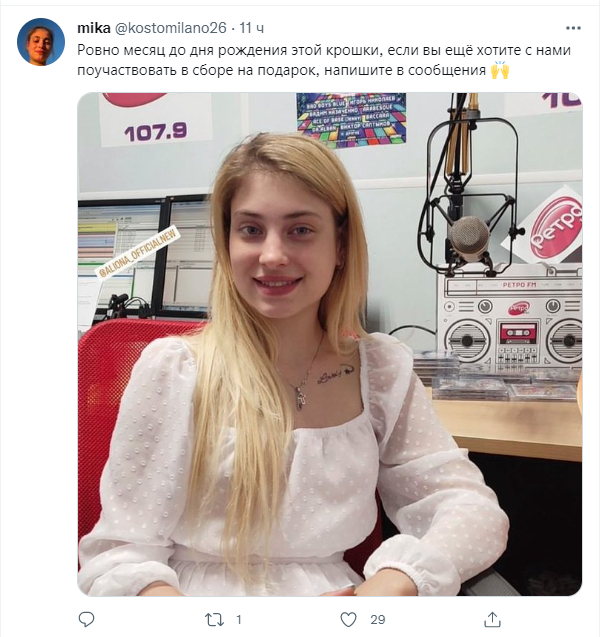Open the @kostomilano26 handle link
609x637 pixels.
[x=171, y=28]
